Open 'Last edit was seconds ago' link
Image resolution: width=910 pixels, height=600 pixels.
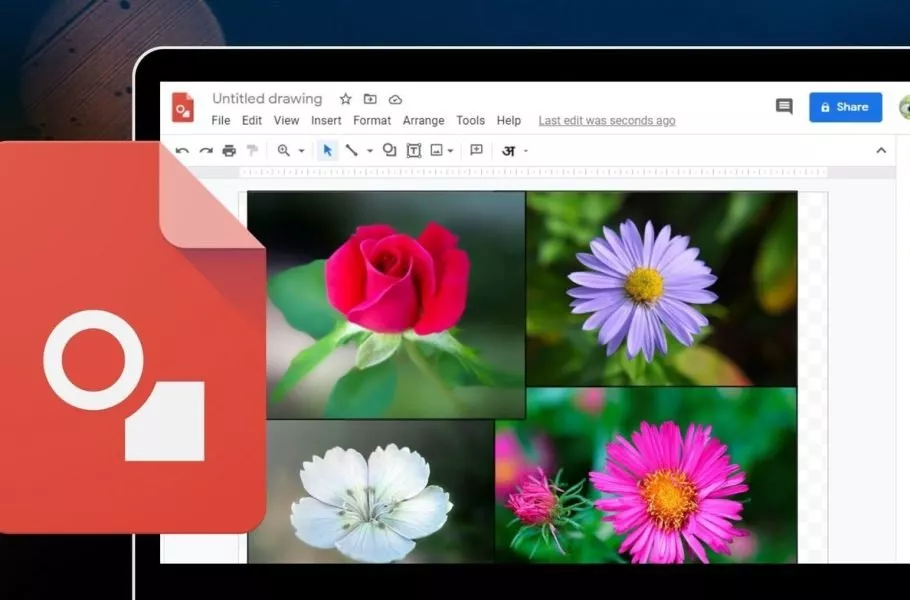[x=606, y=120]
